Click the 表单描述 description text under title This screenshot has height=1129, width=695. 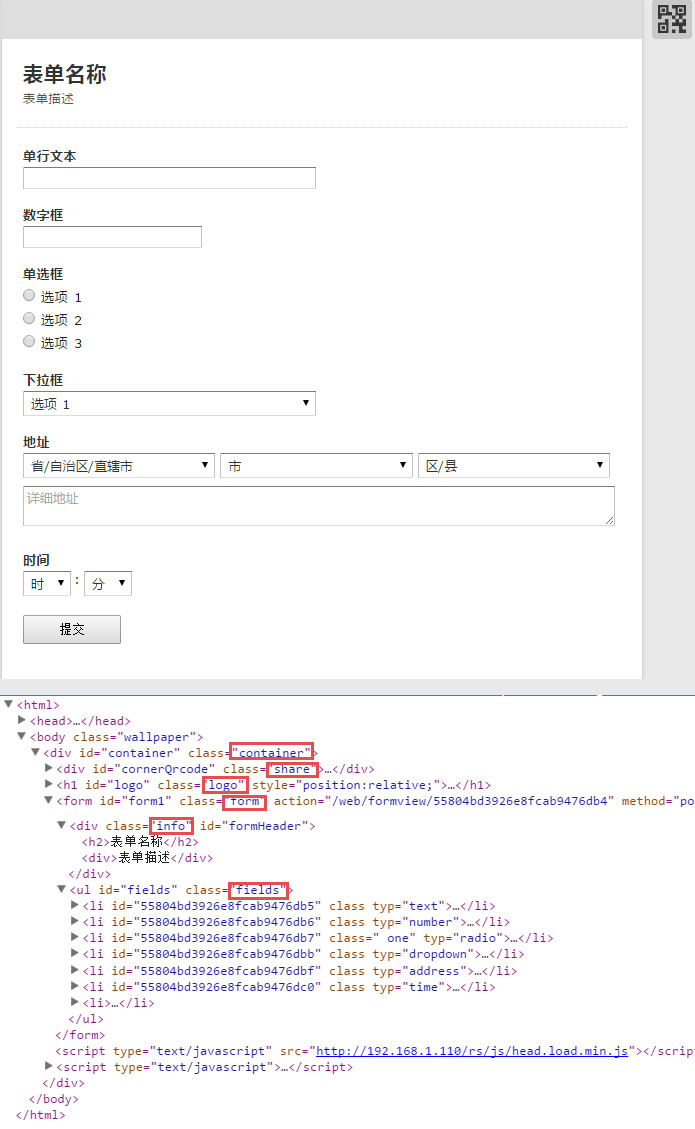tap(48, 99)
